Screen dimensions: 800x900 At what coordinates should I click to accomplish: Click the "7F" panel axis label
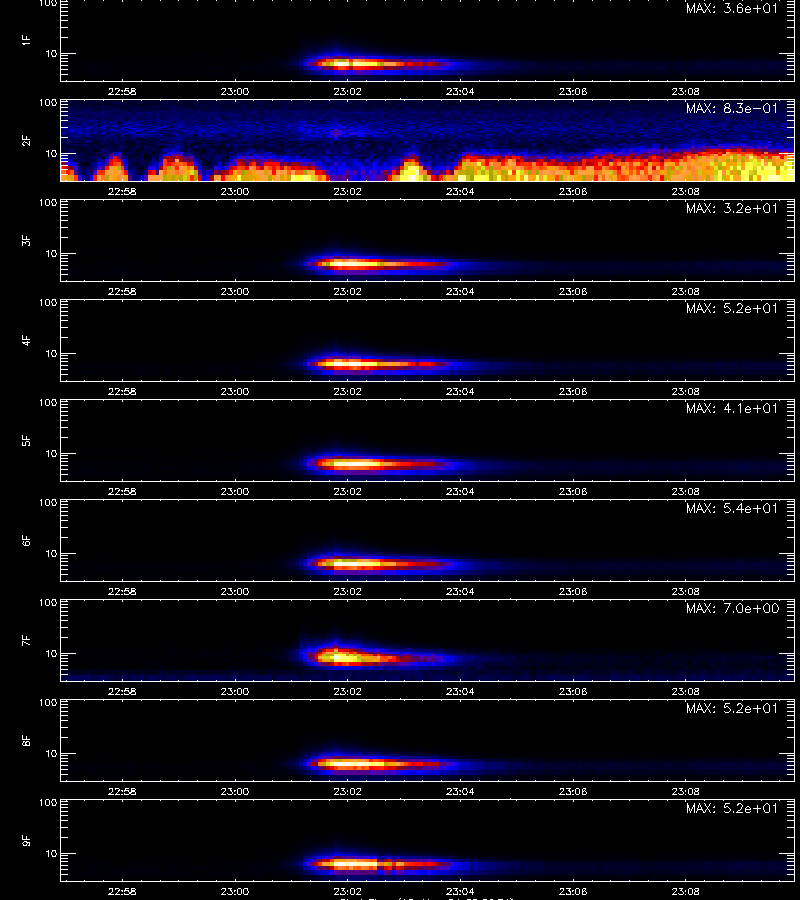pos(26,640)
